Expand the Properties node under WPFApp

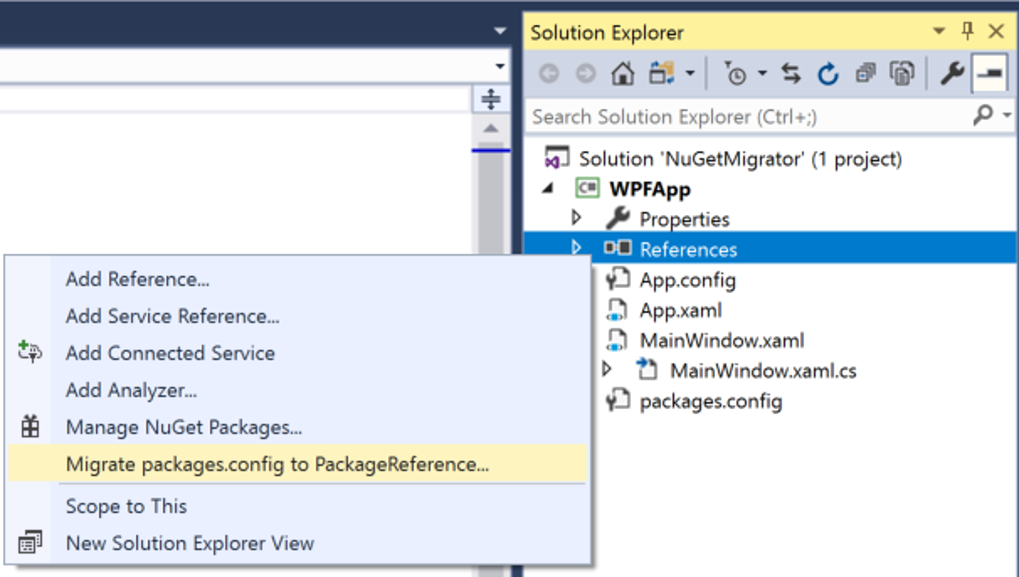[x=577, y=219]
